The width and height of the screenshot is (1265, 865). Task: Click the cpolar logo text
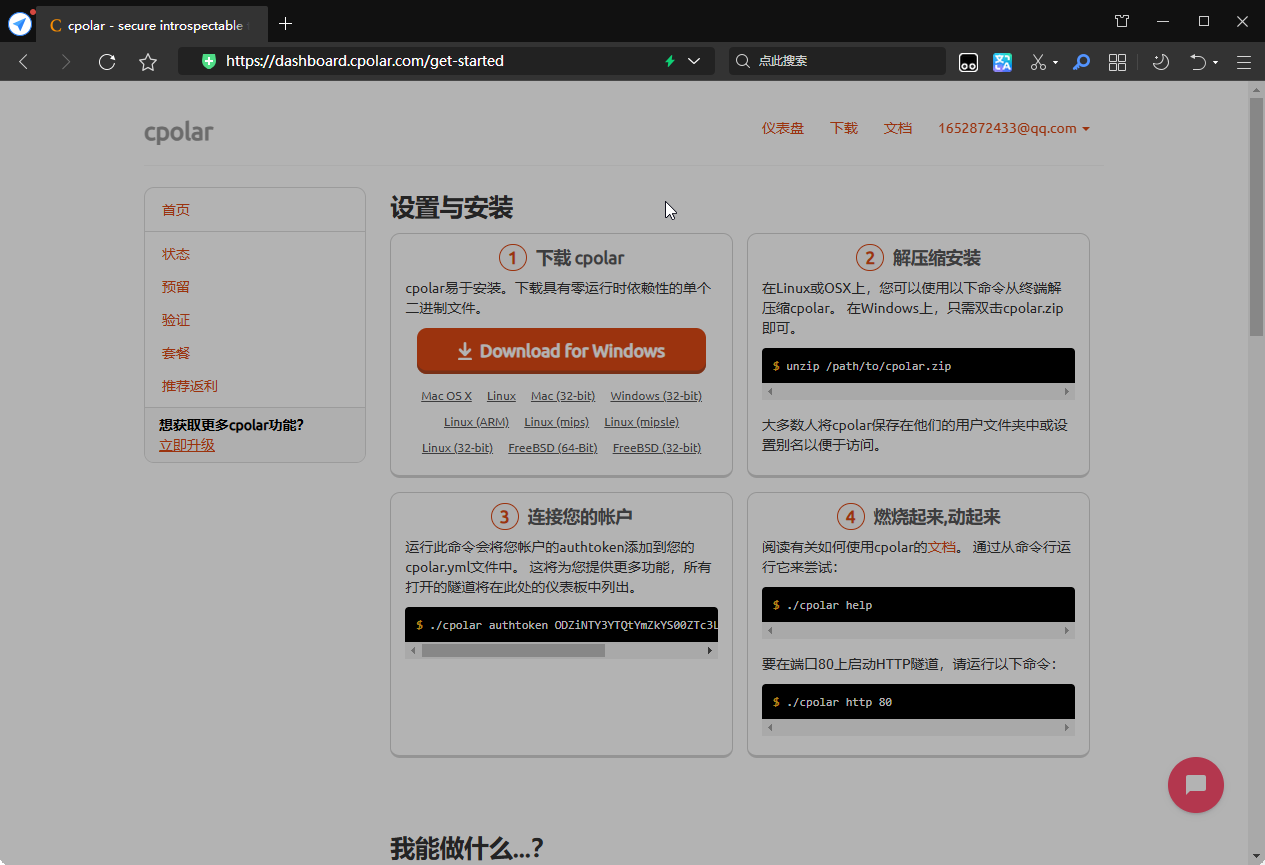click(178, 131)
